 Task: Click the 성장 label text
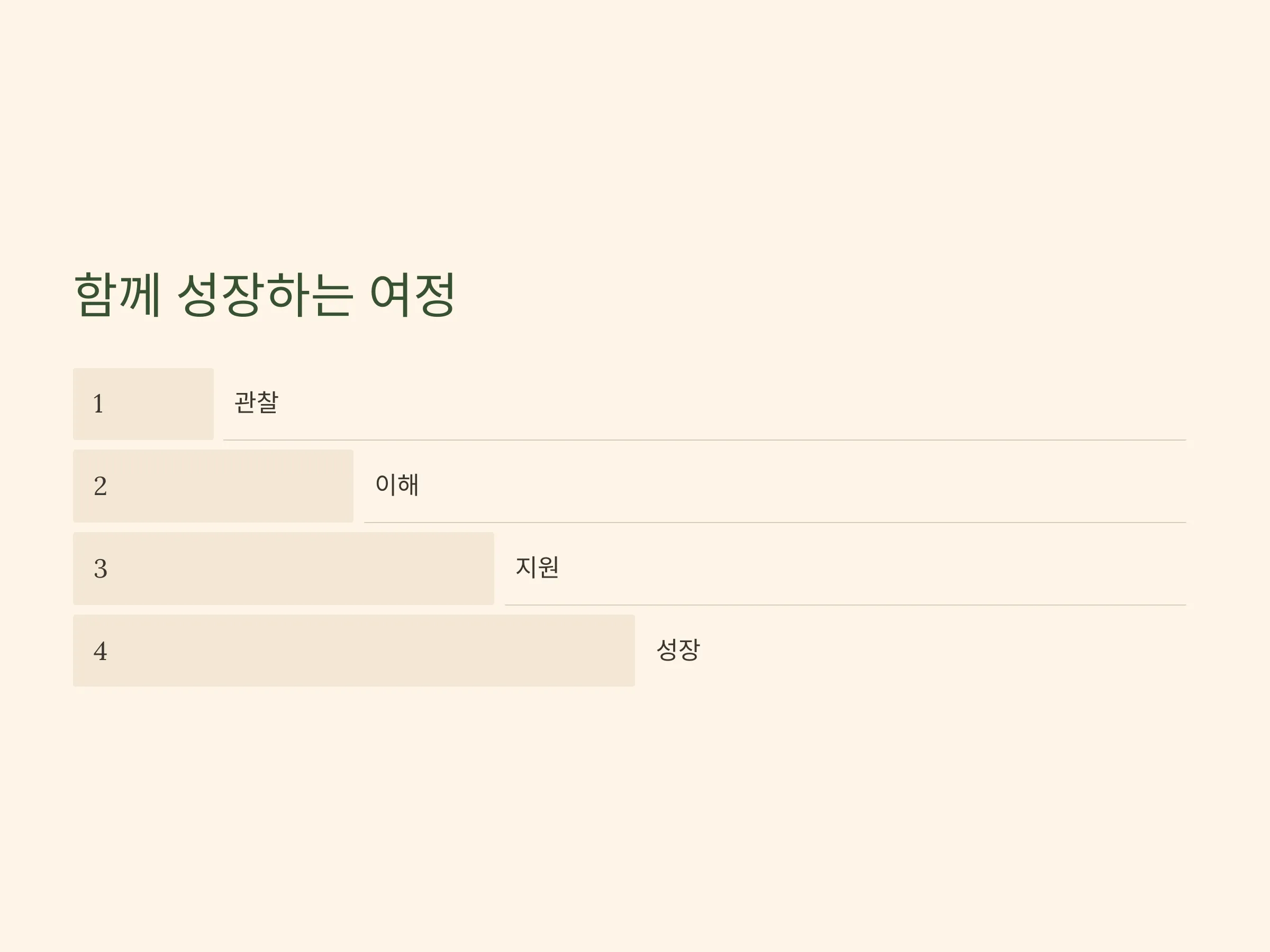click(x=678, y=650)
